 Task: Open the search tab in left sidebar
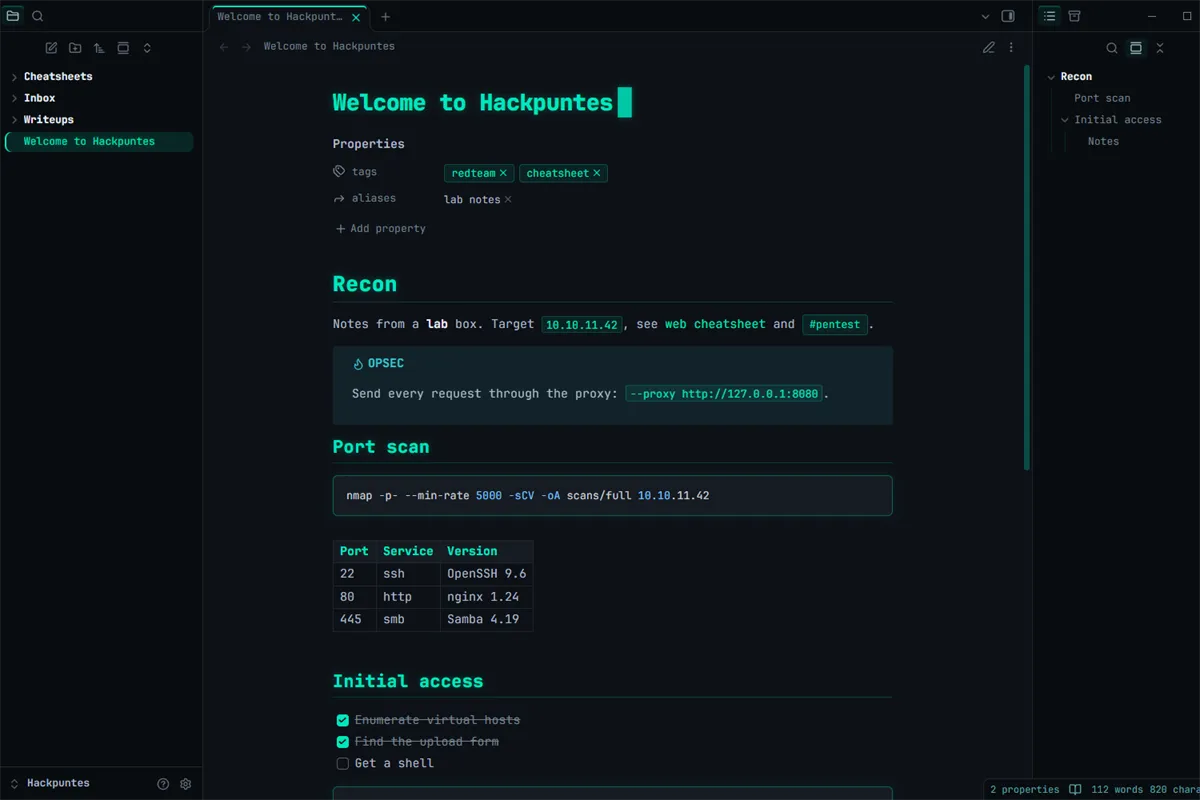(x=38, y=16)
